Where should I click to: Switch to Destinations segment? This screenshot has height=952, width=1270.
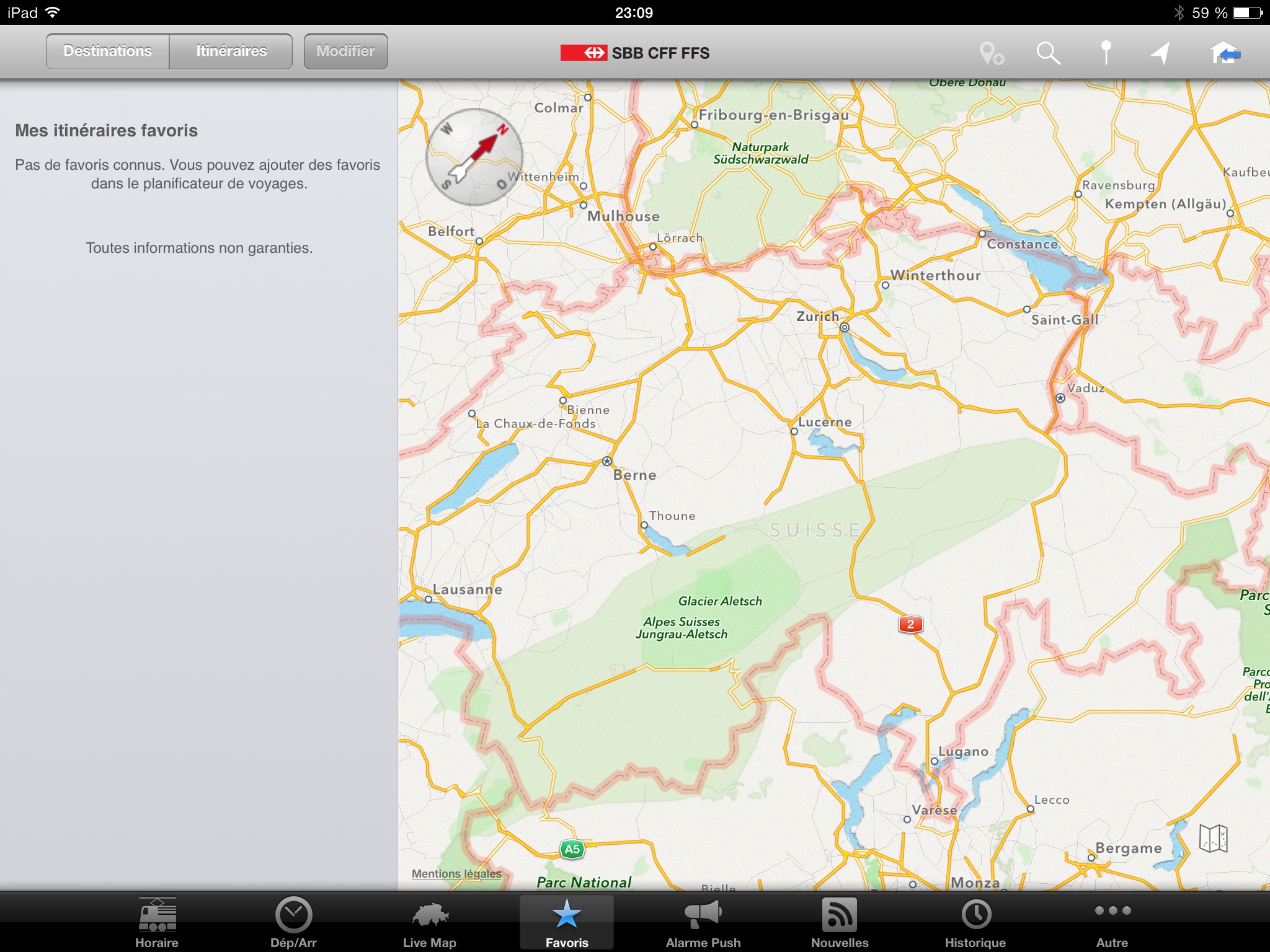click(108, 51)
